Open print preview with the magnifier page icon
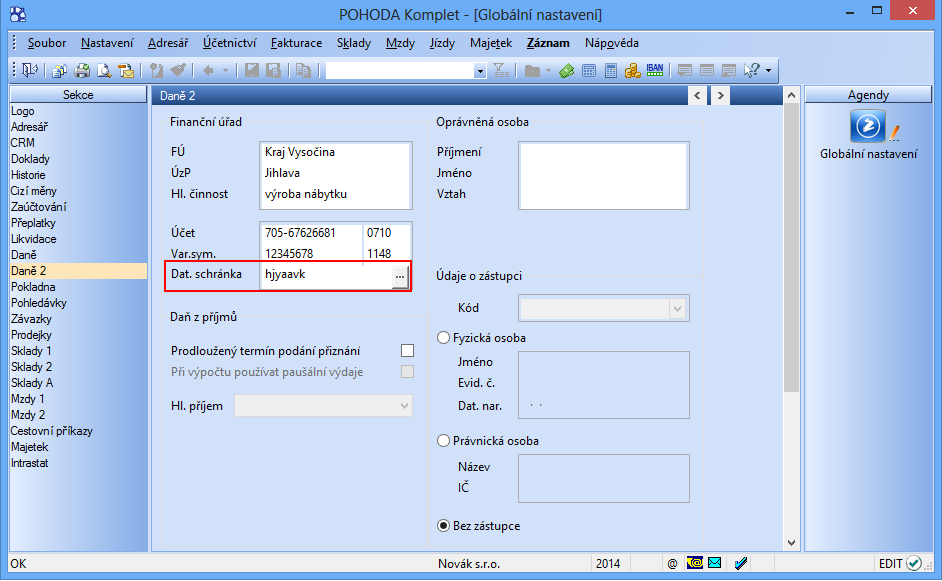Screen dimensions: 942x581 click(x=104, y=71)
